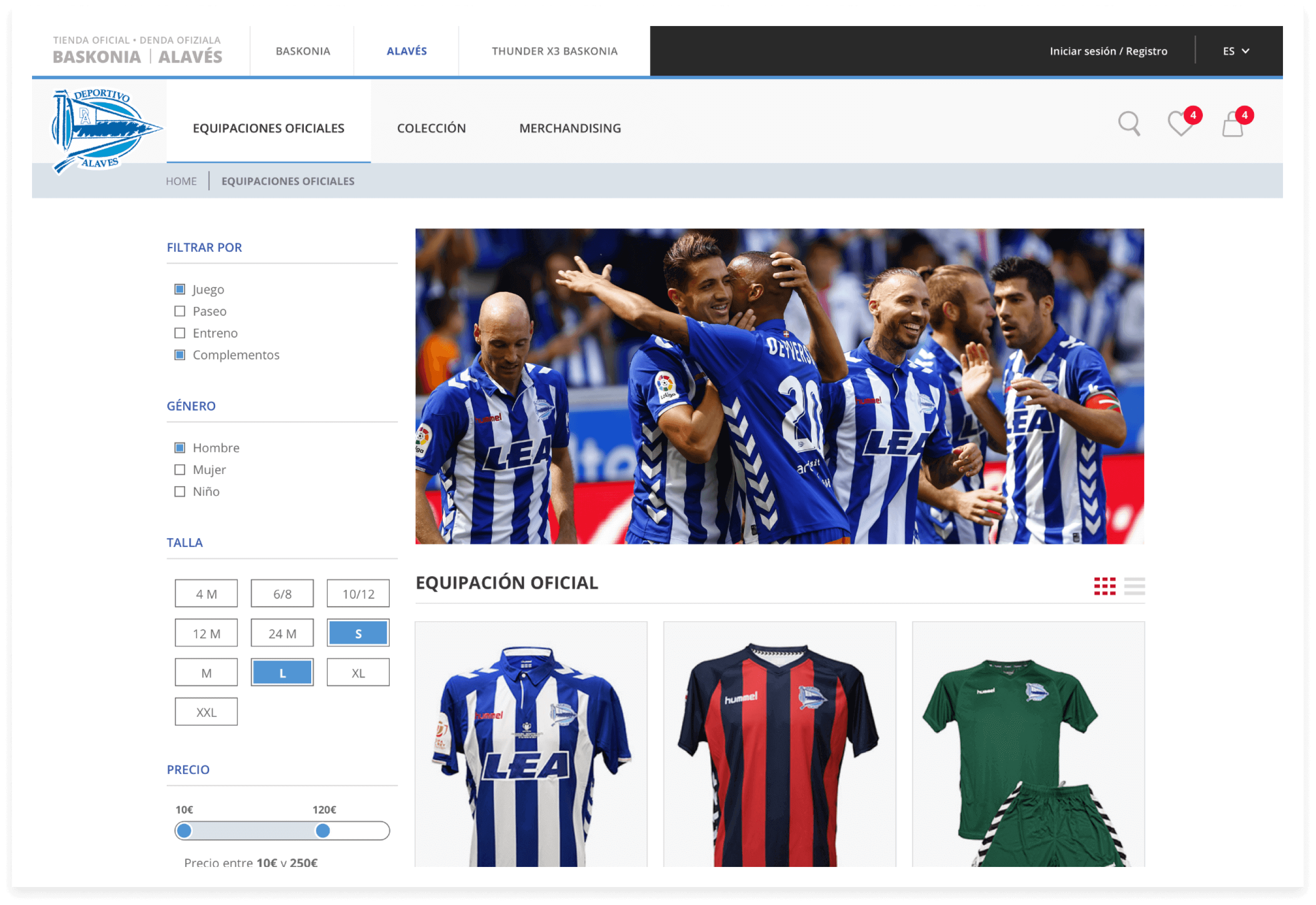Switch to list view layout

click(x=1134, y=586)
